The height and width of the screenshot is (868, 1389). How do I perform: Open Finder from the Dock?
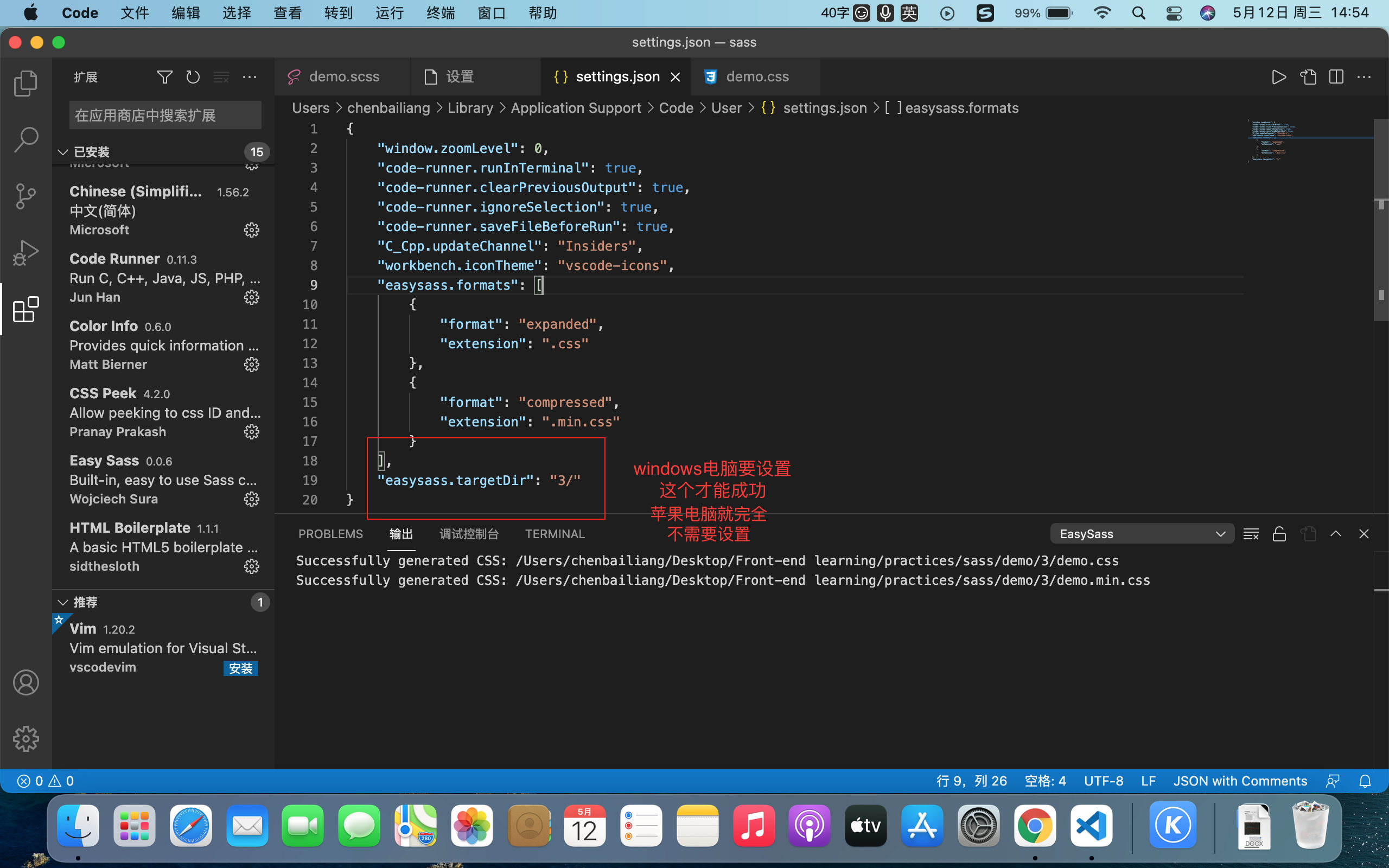tap(78, 826)
